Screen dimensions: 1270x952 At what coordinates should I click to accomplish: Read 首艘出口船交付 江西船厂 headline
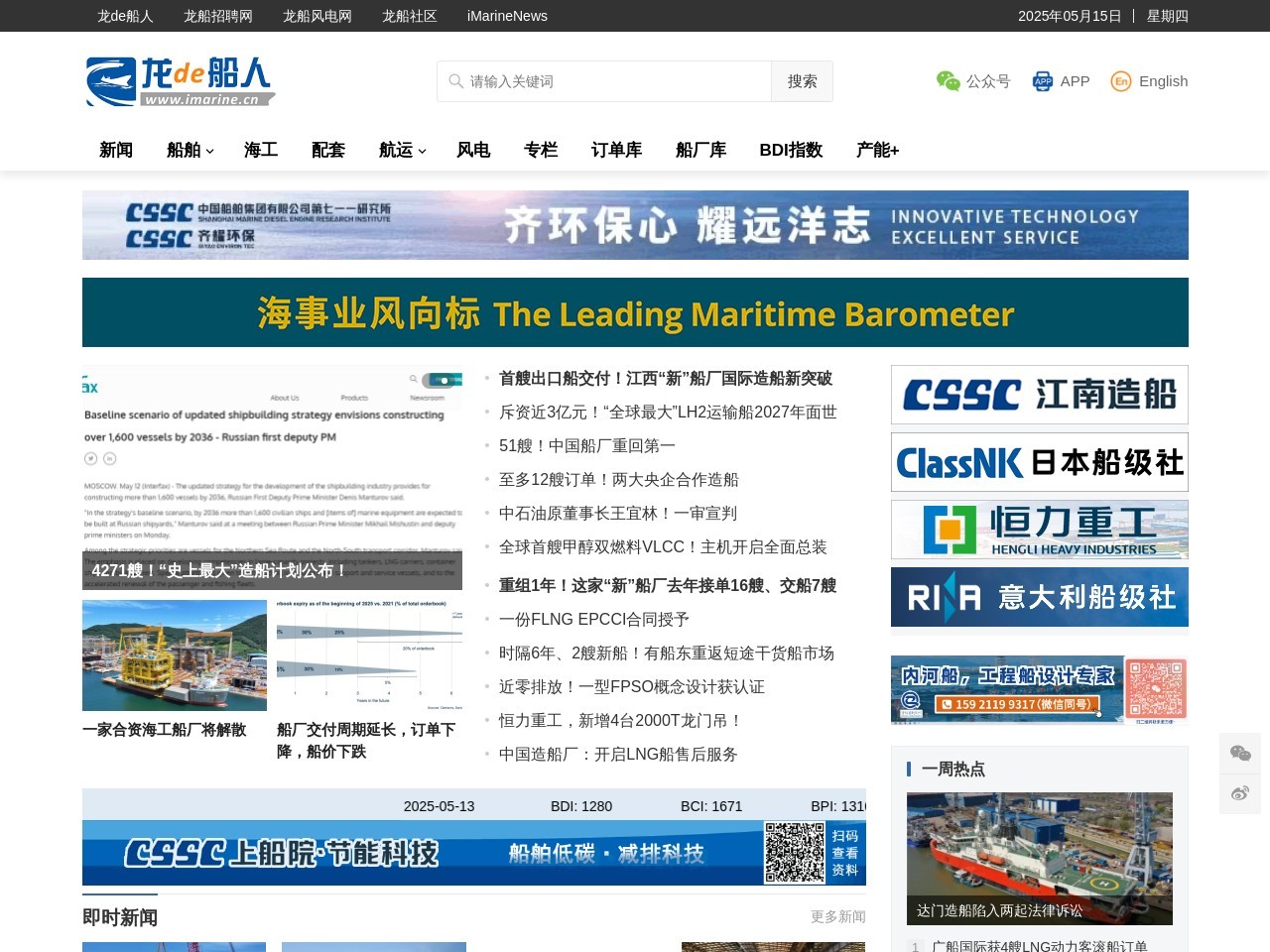pyautogui.click(x=666, y=379)
